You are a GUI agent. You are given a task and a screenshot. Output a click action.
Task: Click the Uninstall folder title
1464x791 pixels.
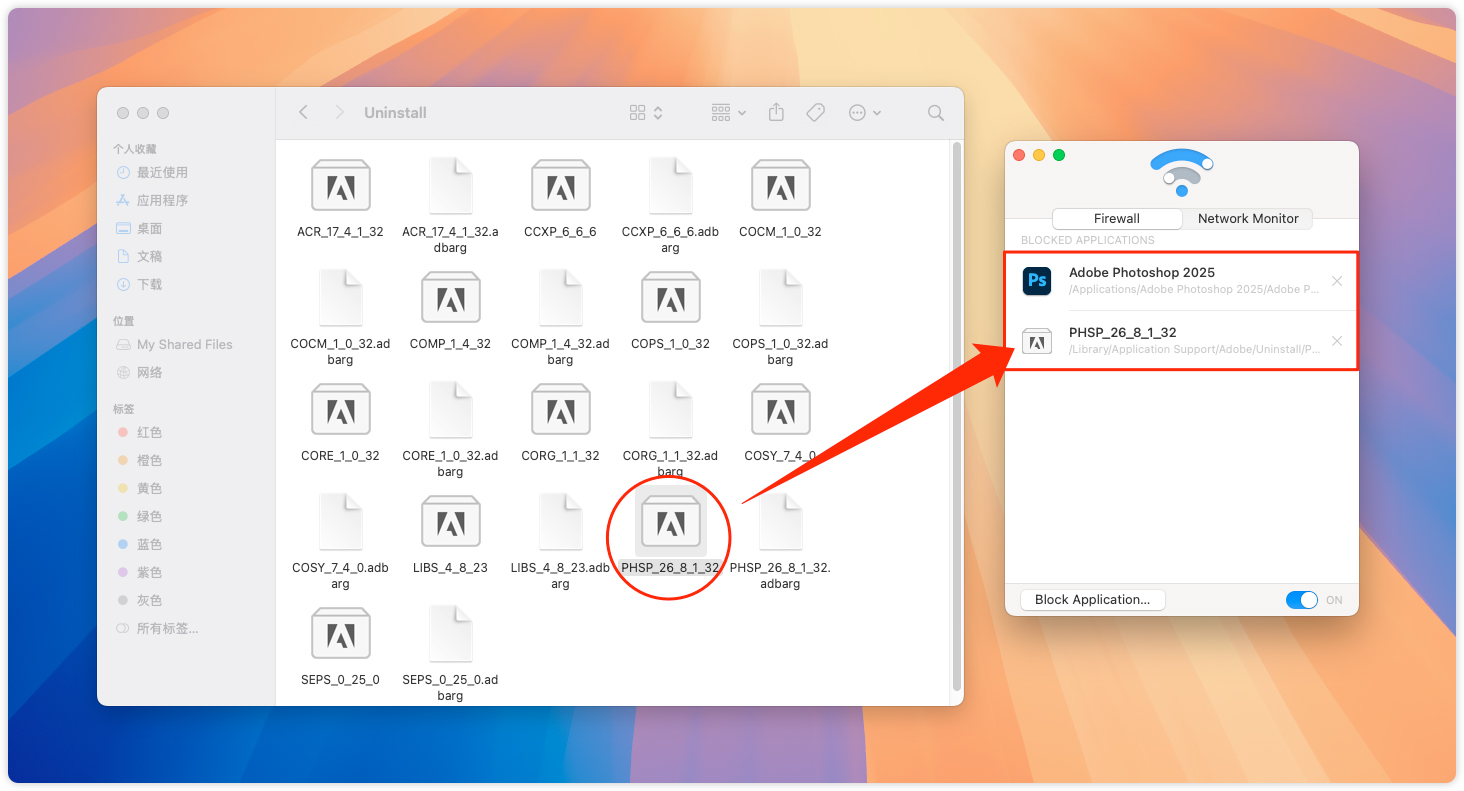(395, 113)
